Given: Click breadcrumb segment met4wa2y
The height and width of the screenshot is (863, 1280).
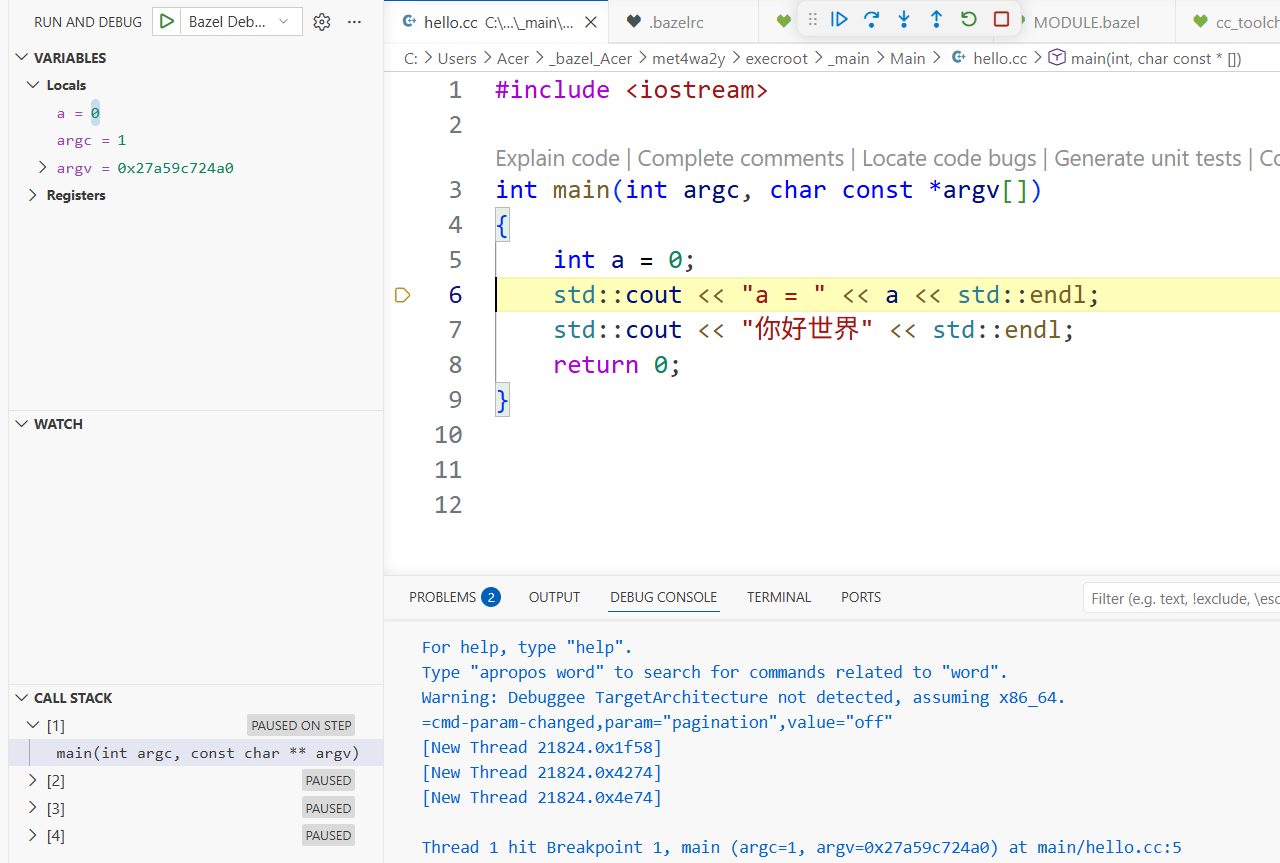Looking at the screenshot, I should (689, 58).
